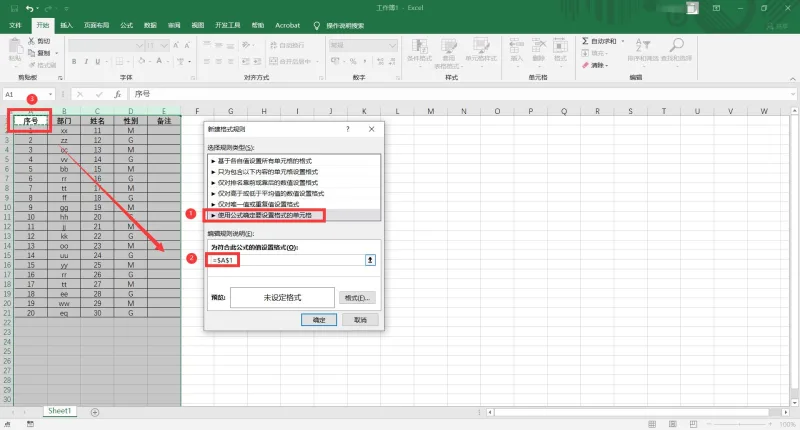Image resolution: width=800 pixels, height=430 pixels.
Task: Click the 格式刷 (Format Painter) icon
Action: [x=32, y=65]
